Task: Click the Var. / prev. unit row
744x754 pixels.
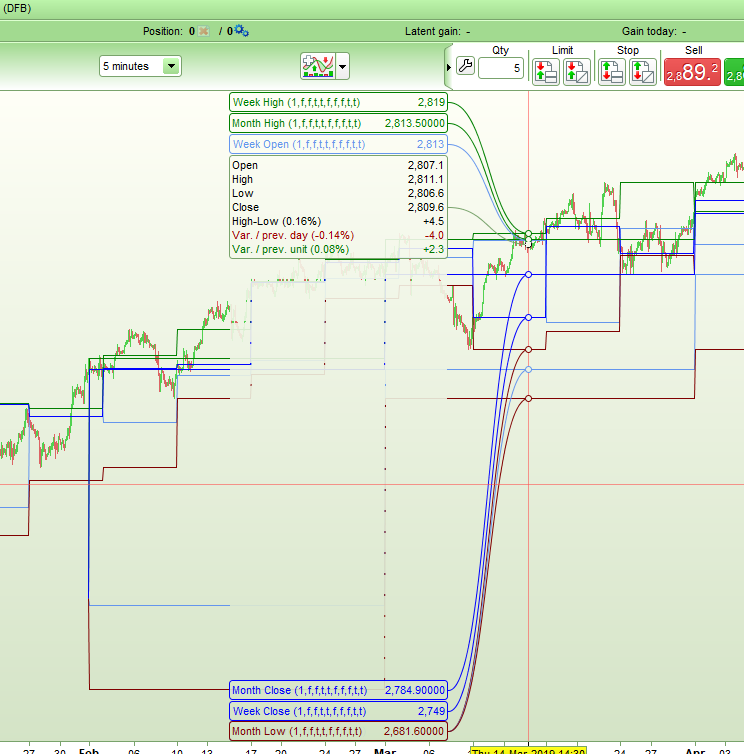Action: pos(338,249)
